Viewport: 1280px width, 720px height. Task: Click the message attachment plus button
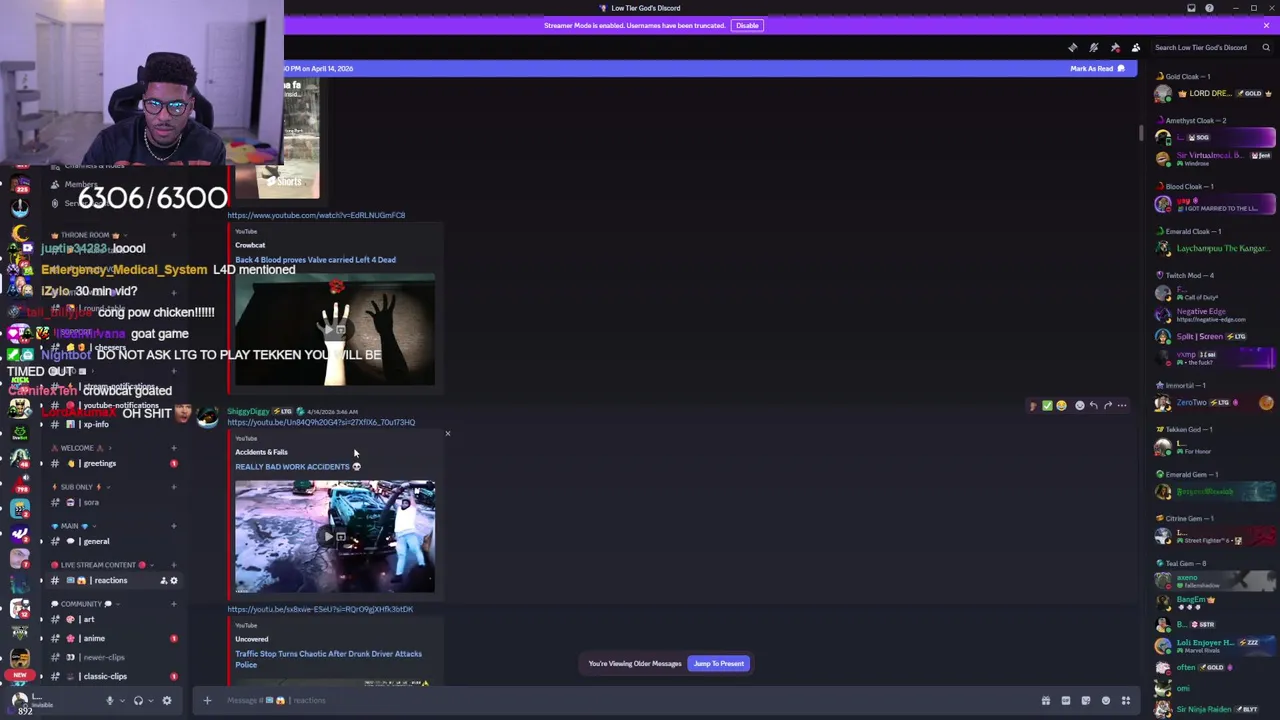click(x=207, y=700)
